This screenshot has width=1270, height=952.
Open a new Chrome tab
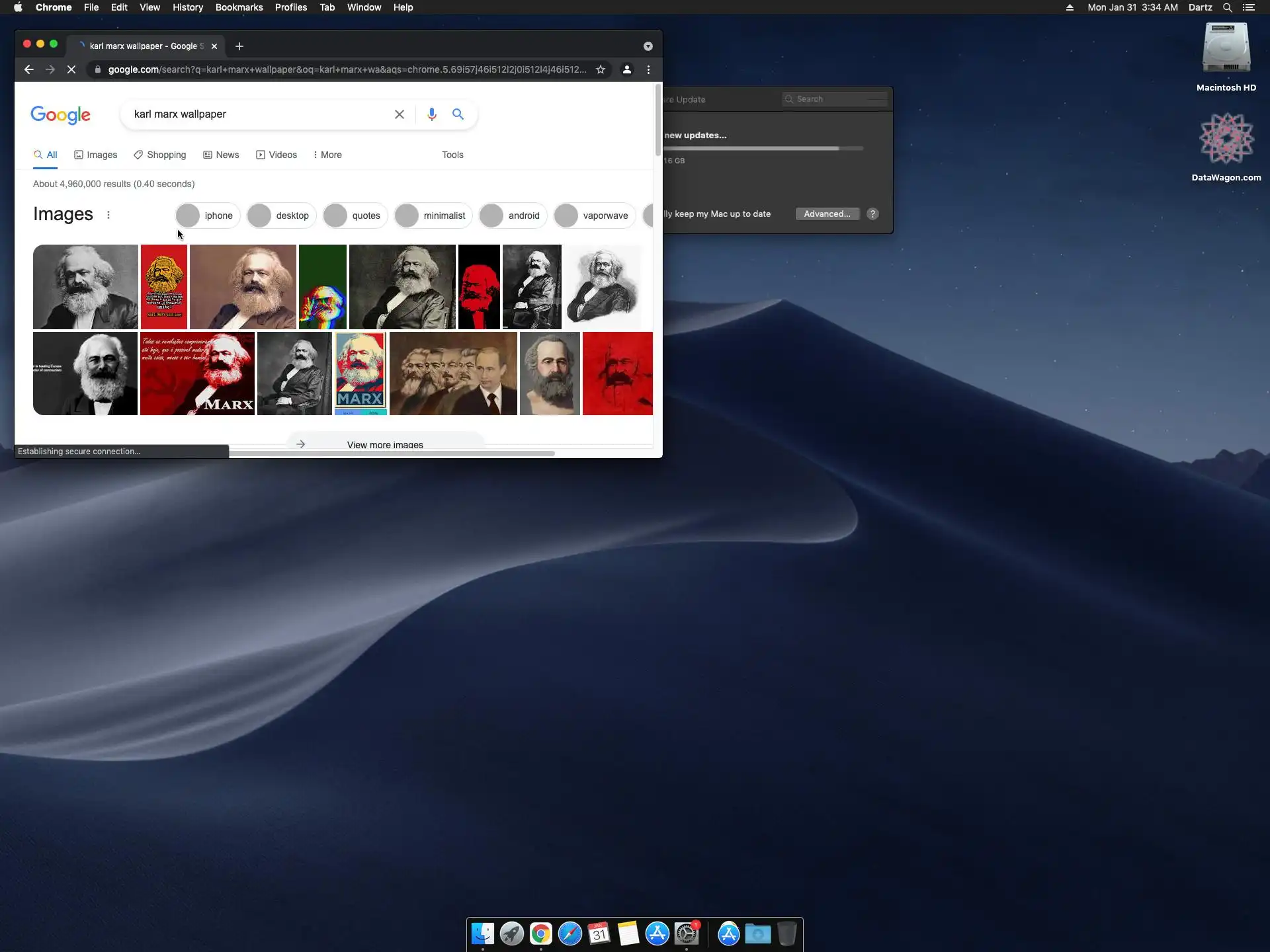point(239,46)
